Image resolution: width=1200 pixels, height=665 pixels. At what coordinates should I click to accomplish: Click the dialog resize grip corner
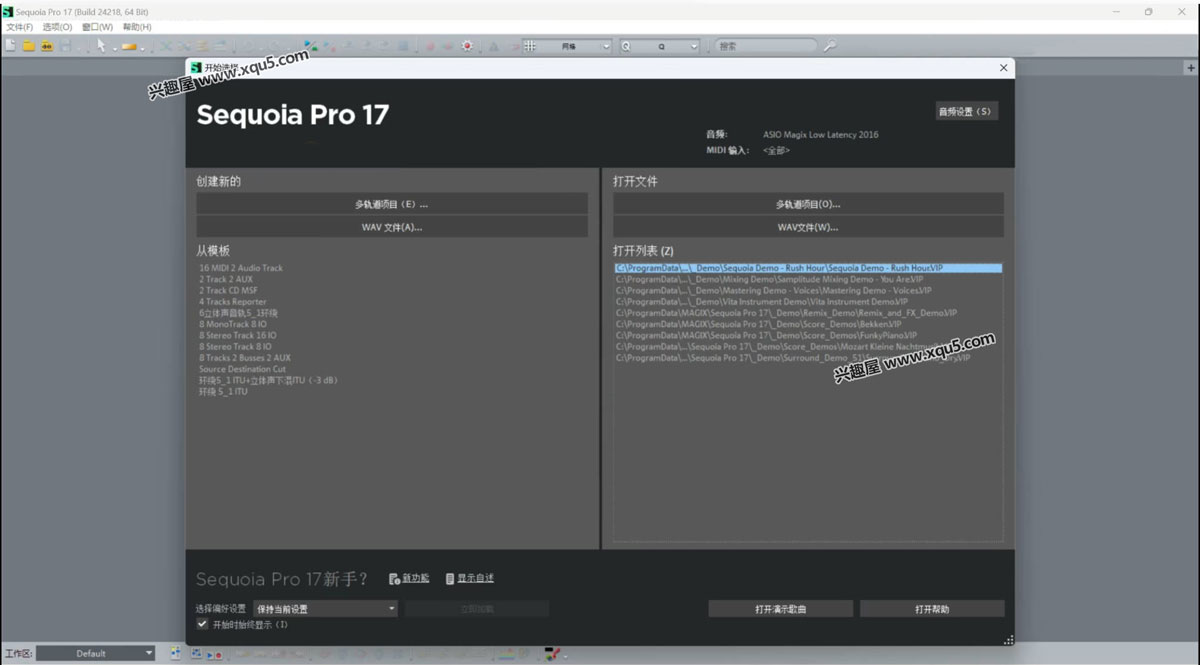[x=1008, y=639]
